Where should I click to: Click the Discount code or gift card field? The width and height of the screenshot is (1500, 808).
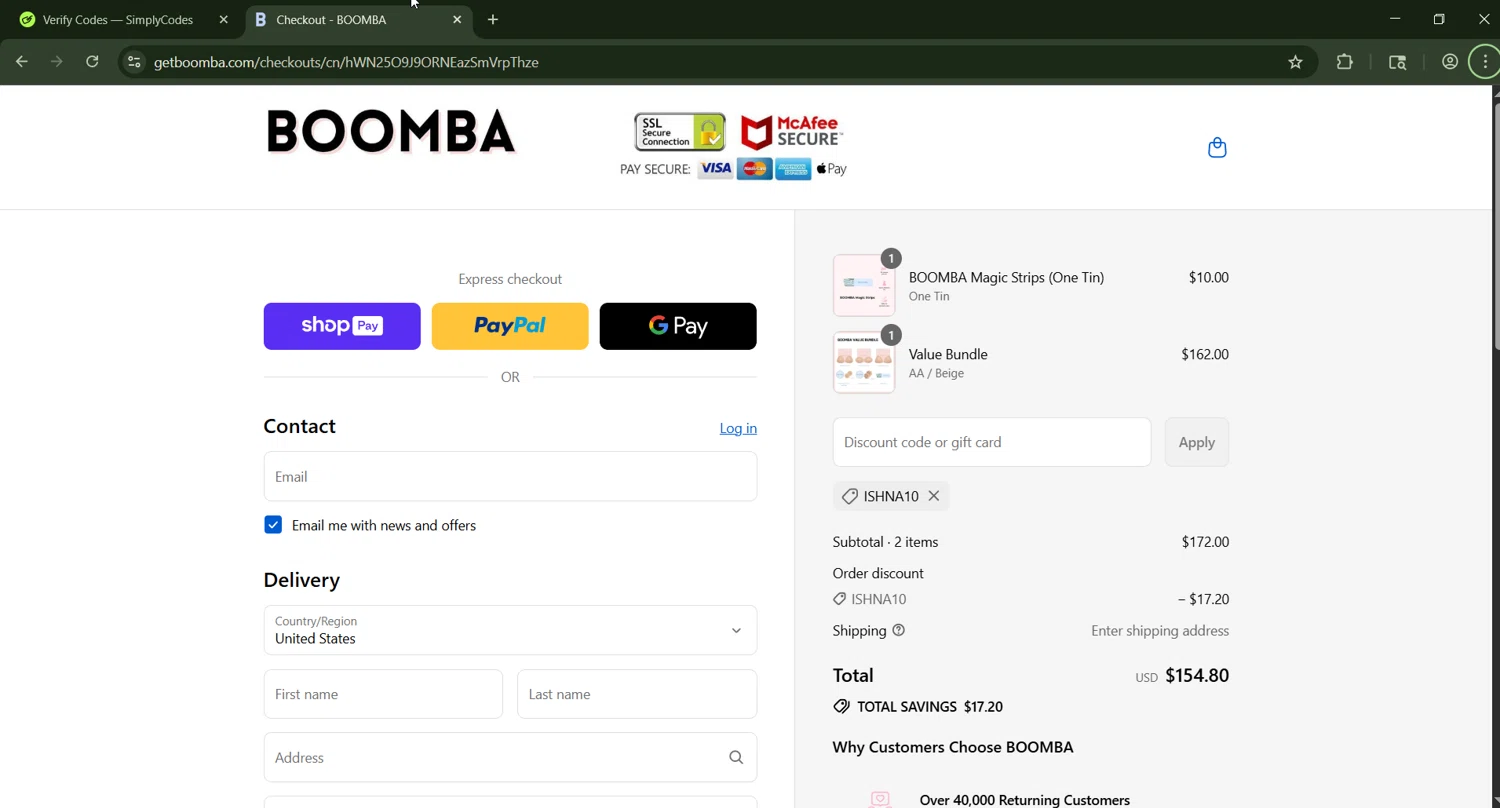(992, 442)
